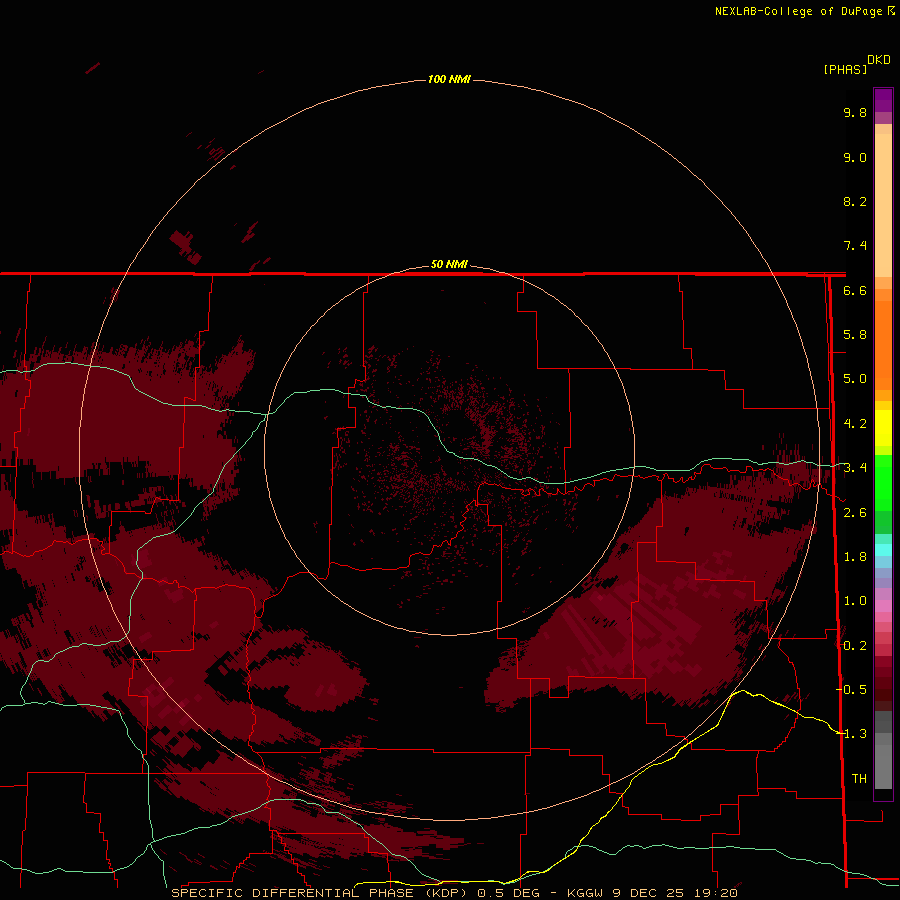Click the bright green band of the color scale

(883, 483)
